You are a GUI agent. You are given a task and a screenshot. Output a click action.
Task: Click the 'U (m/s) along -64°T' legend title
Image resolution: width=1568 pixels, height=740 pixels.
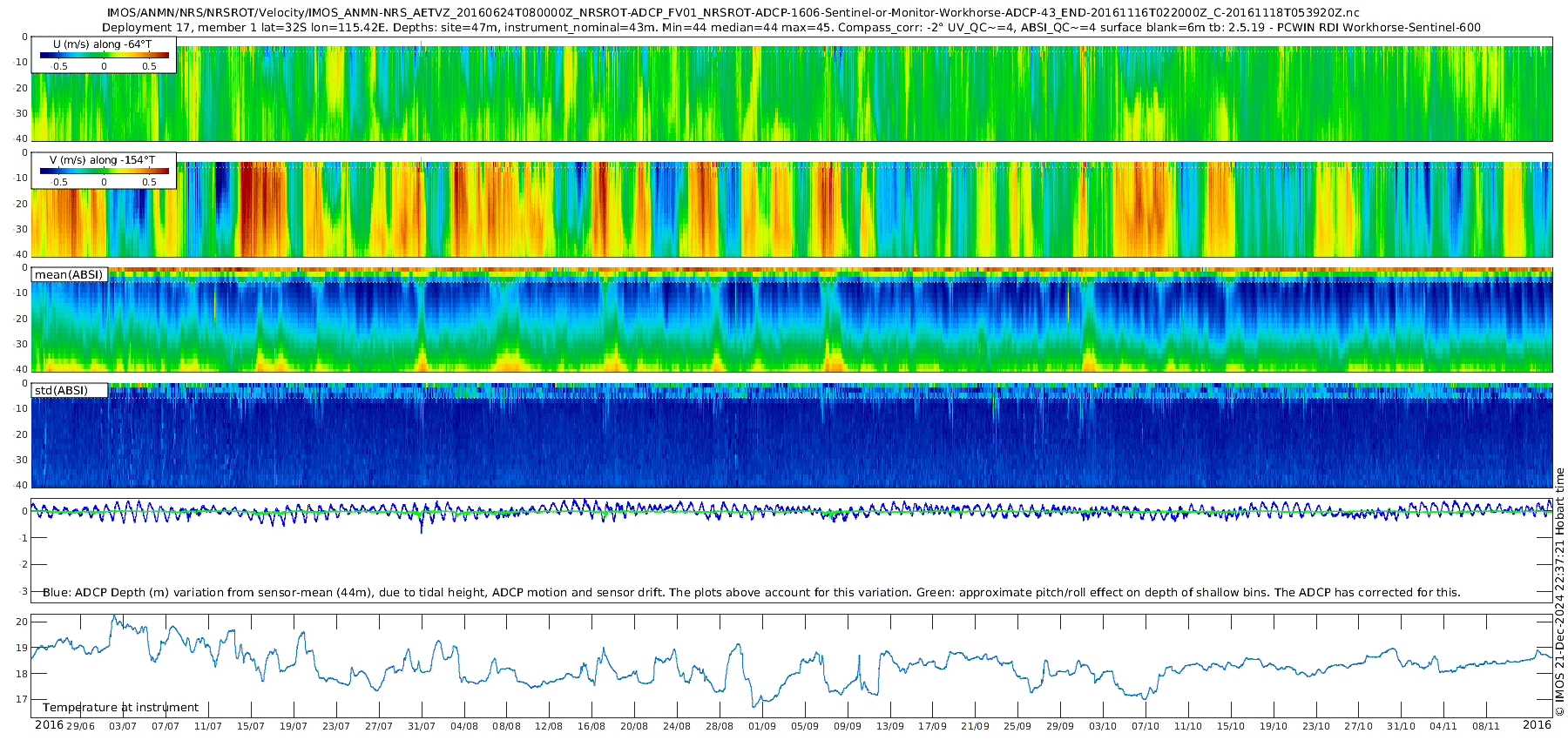(102, 44)
